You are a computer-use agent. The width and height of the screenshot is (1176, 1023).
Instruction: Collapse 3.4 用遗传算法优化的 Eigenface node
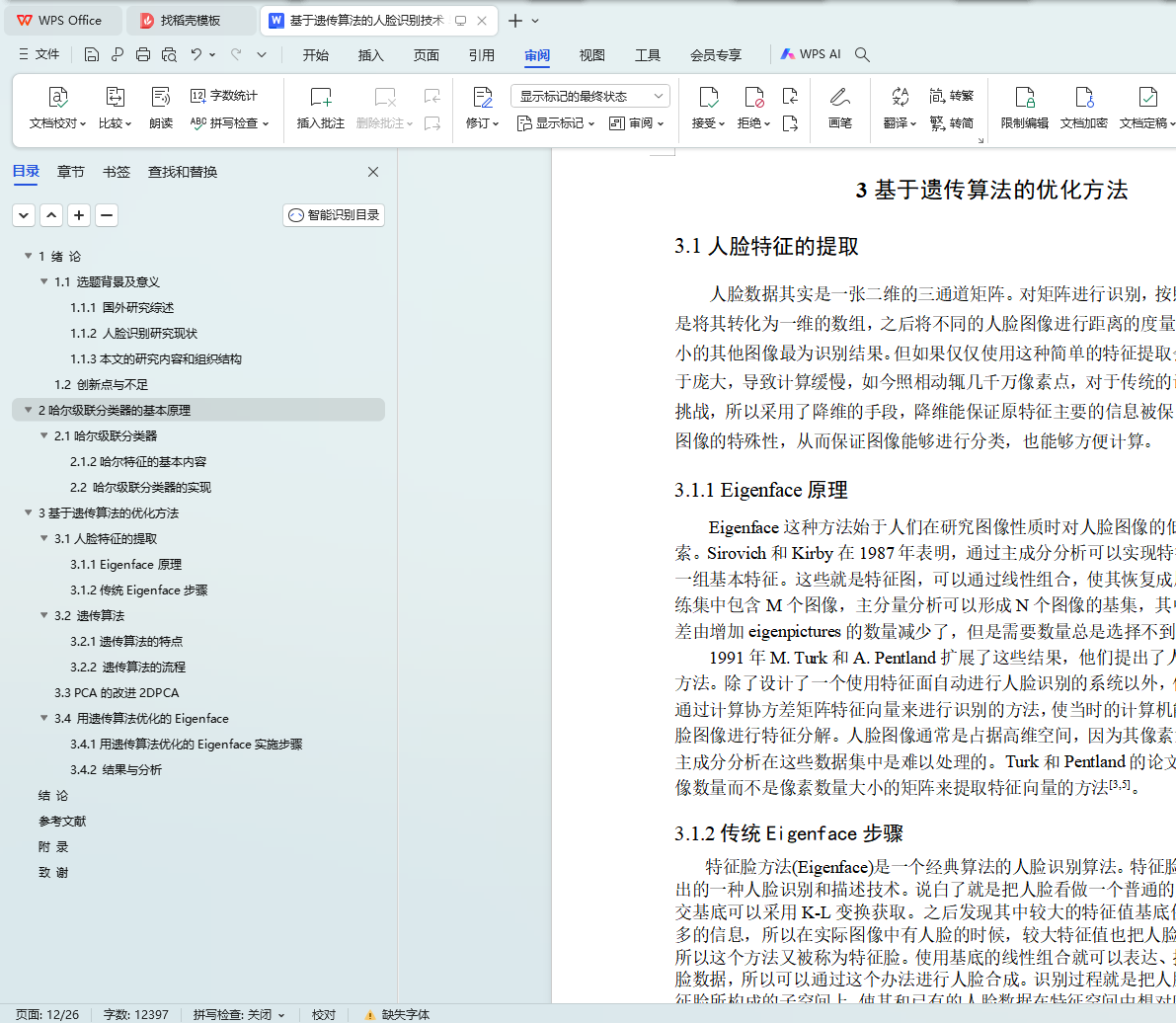(x=44, y=718)
